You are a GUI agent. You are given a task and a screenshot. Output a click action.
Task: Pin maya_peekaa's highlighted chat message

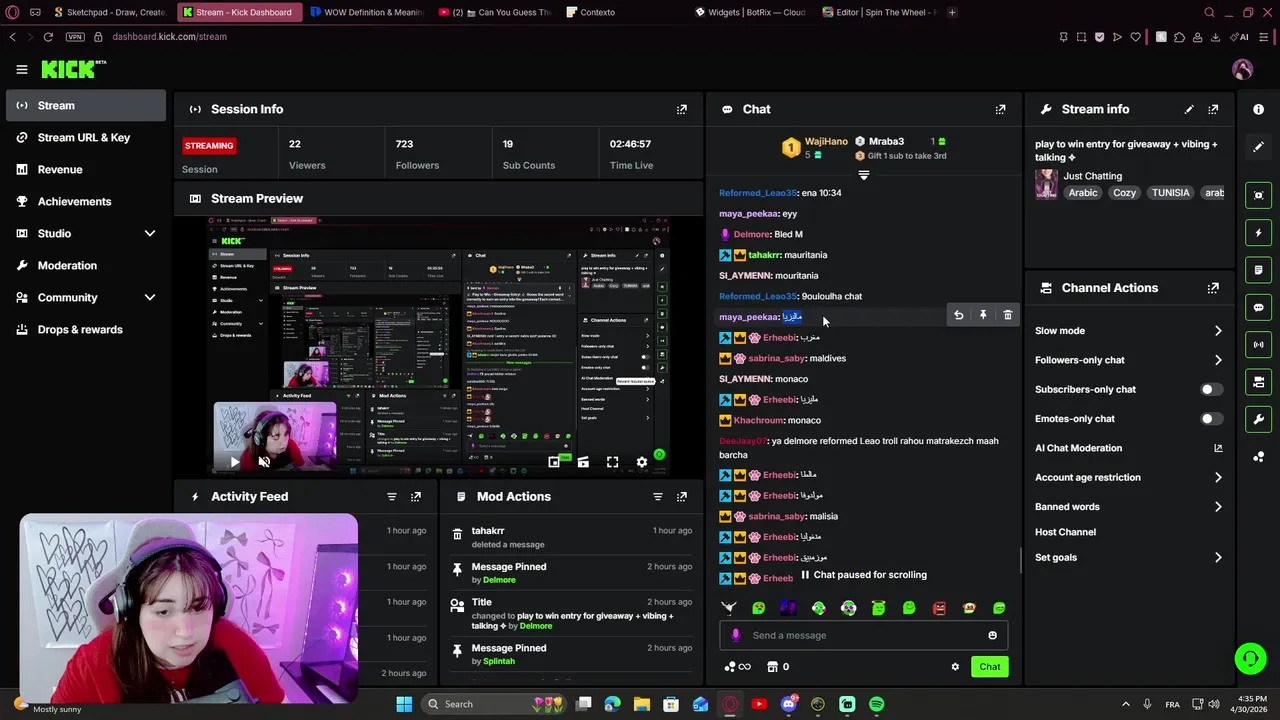click(x=983, y=315)
